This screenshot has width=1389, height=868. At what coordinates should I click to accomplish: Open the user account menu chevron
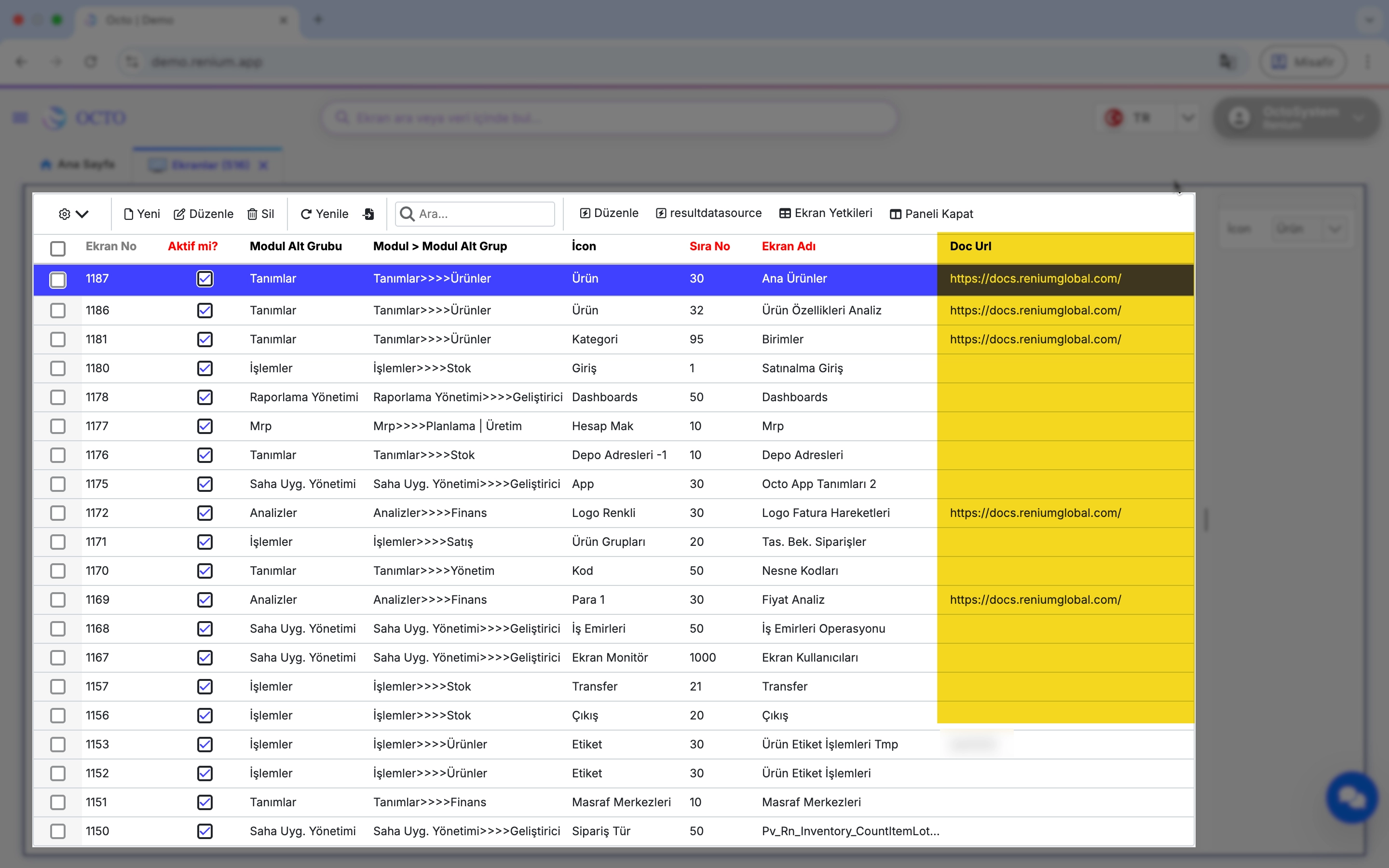tap(1358, 118)
